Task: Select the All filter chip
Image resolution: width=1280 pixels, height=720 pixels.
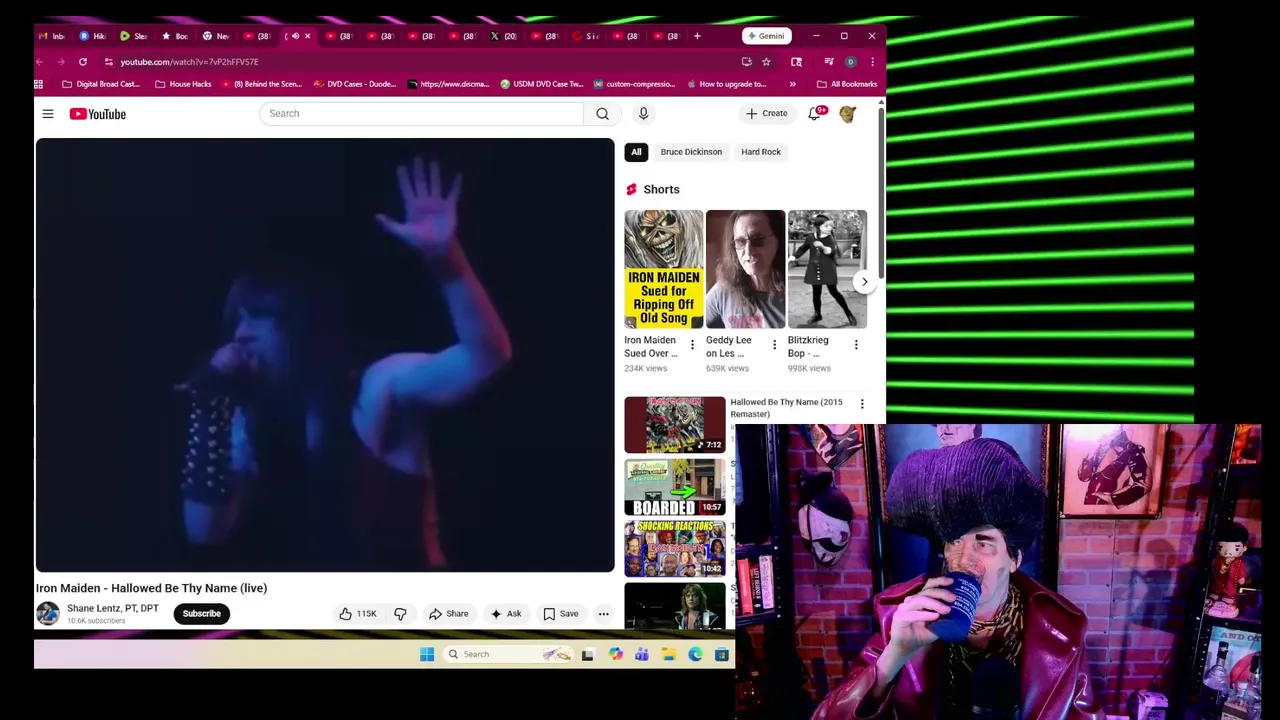Action: coord(636,152)
